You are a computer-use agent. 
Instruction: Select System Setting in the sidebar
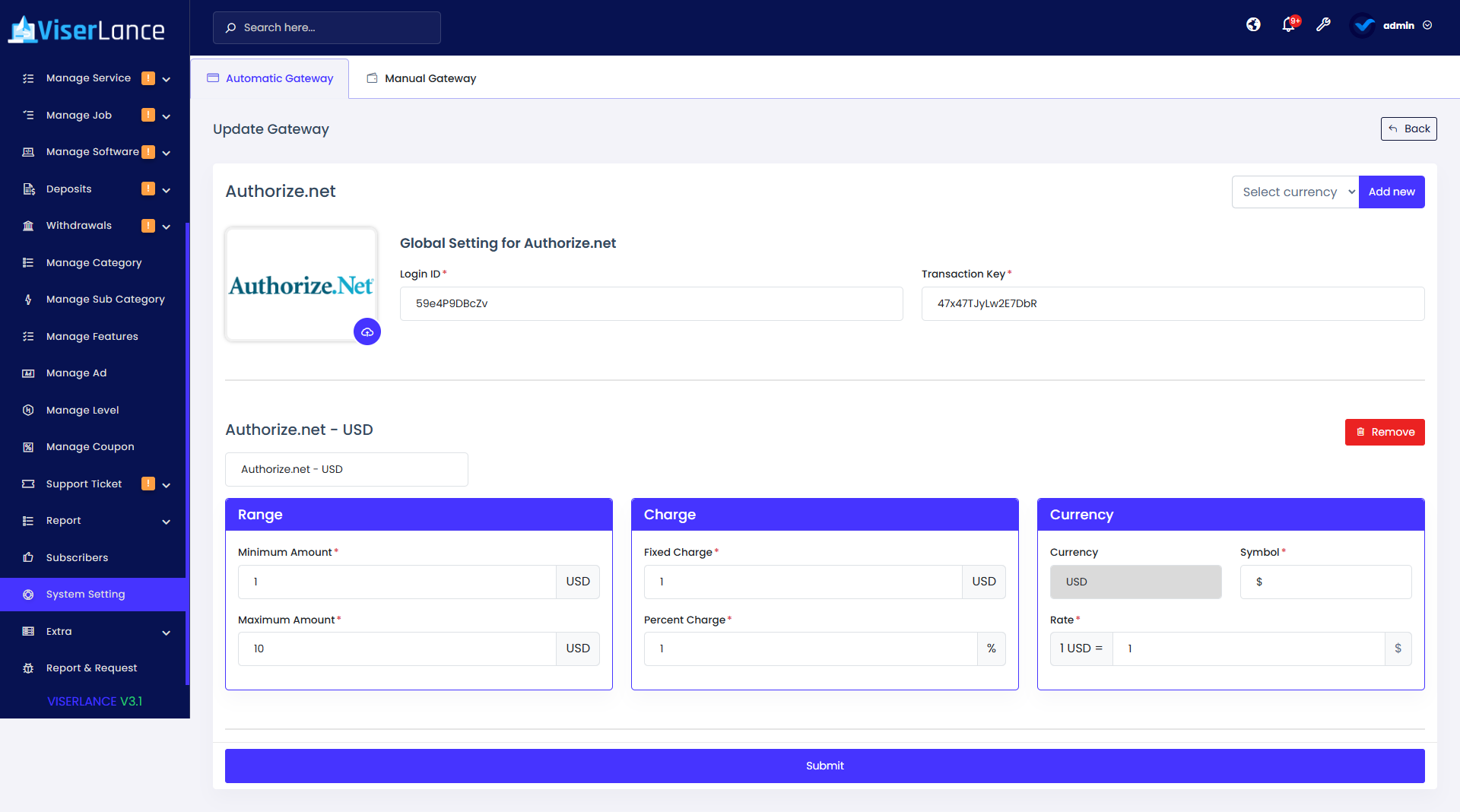pos(93,595)
